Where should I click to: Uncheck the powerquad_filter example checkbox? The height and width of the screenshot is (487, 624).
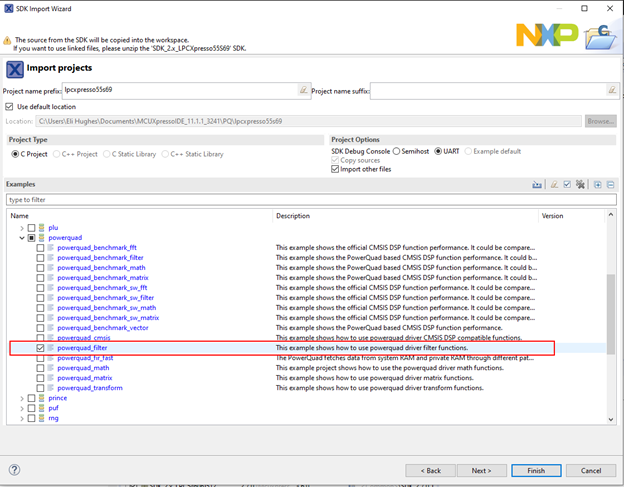click(x=40, y=348)
